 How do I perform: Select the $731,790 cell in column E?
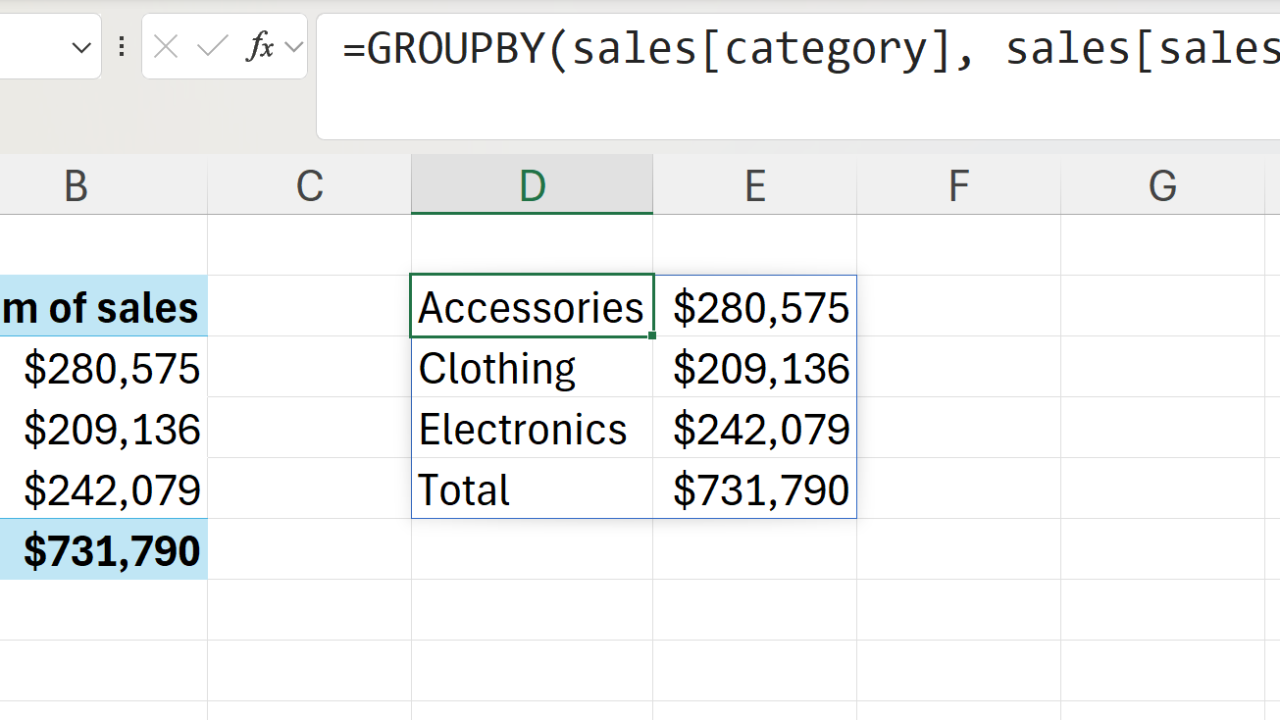(x=756, y=490)
